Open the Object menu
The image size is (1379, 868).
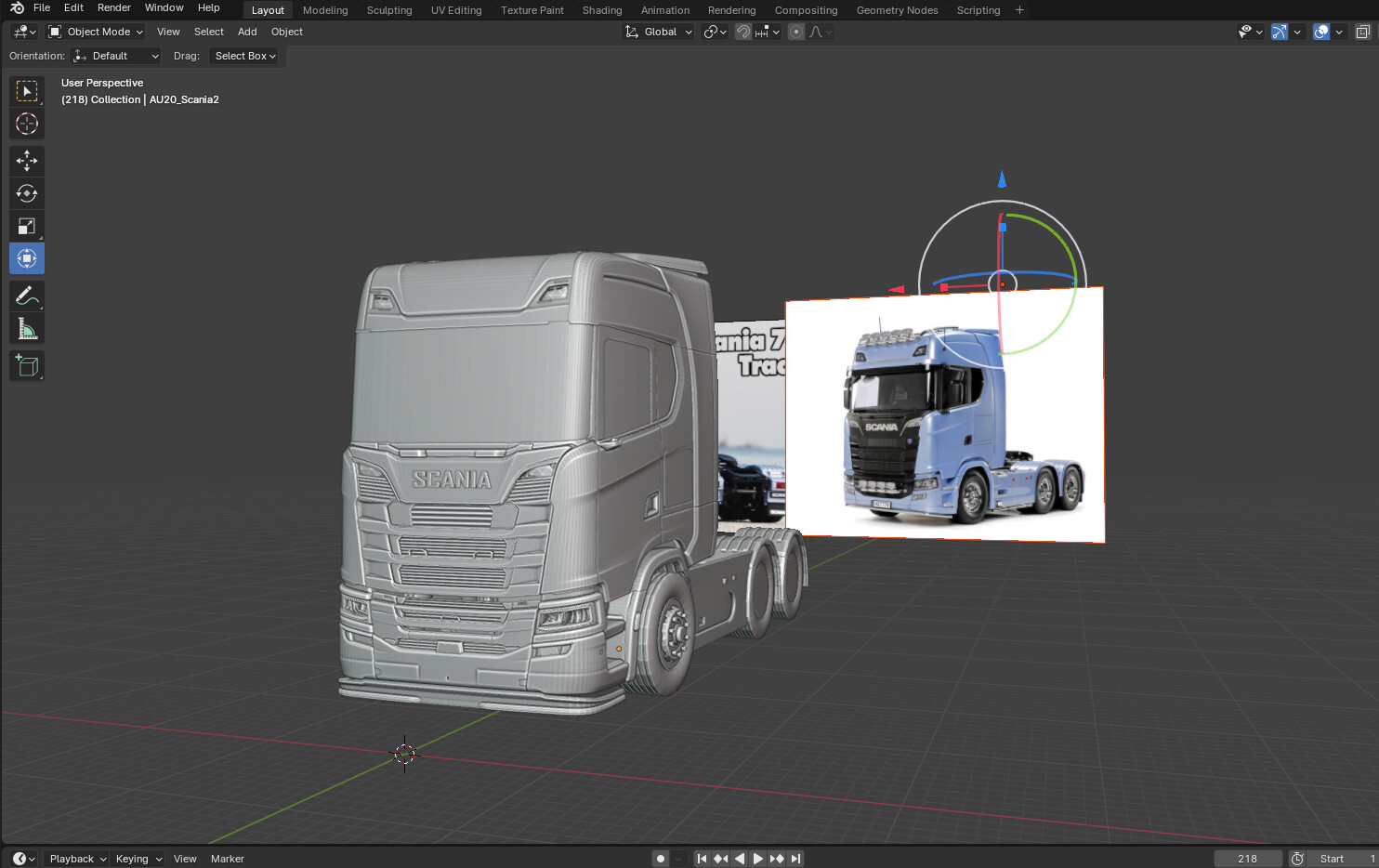286,31
